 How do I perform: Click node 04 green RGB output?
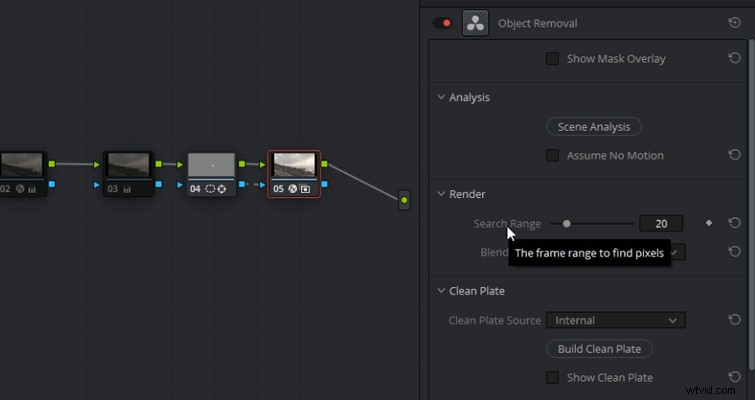242,164
